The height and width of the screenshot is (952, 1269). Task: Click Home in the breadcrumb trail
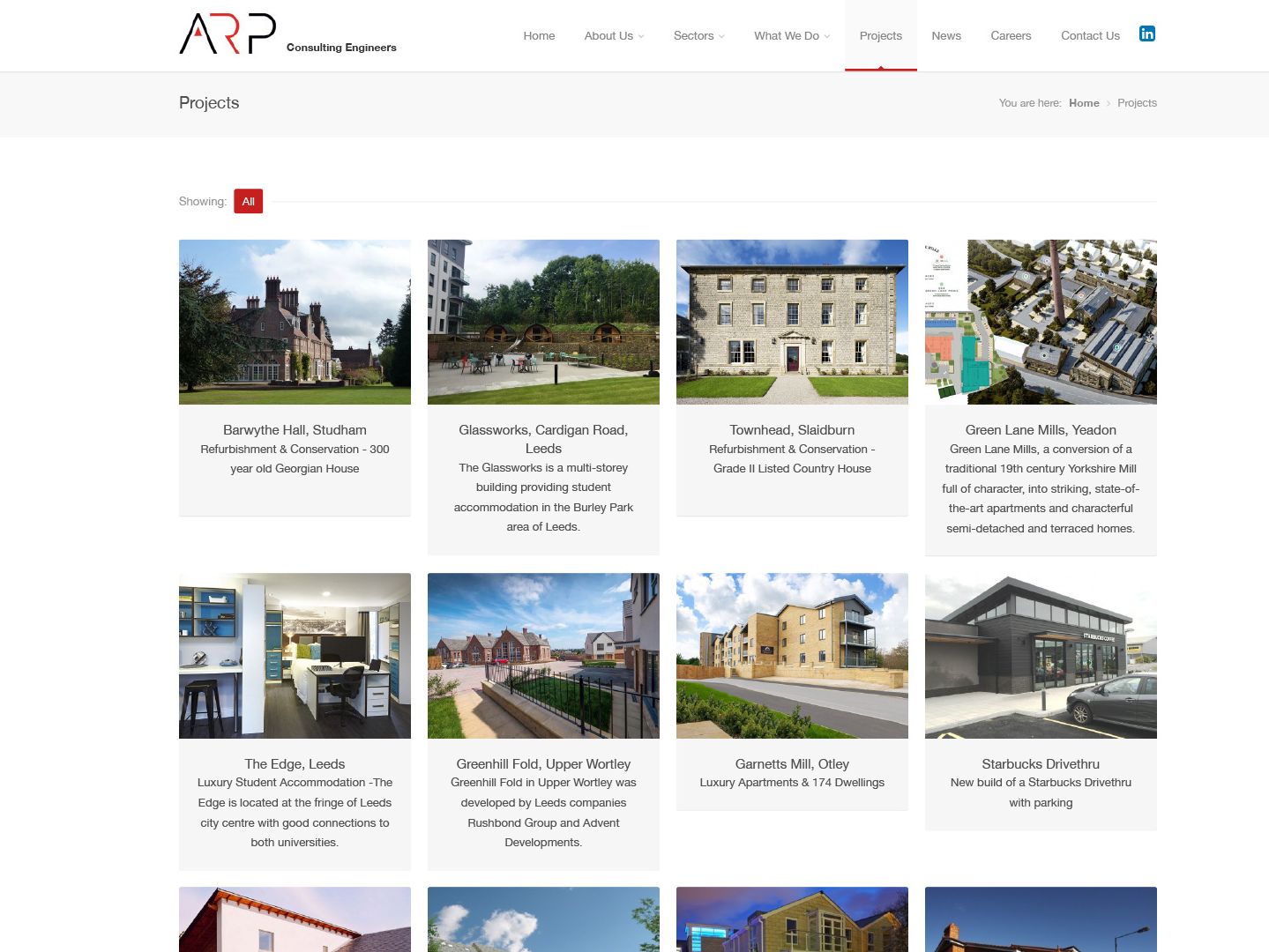[x=1084, y=103]
